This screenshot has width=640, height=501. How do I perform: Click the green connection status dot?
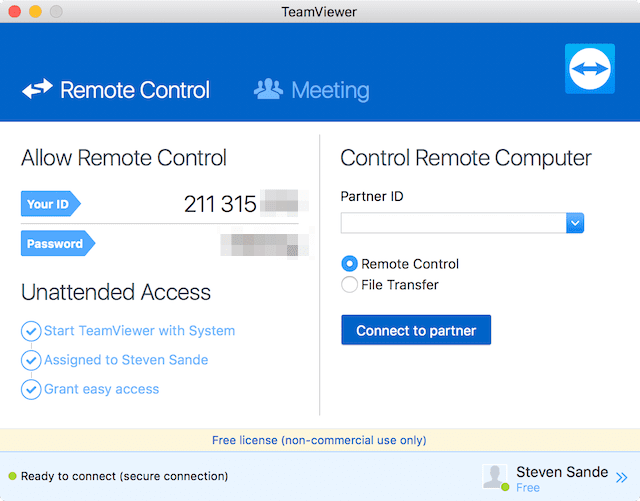point(12,477)
